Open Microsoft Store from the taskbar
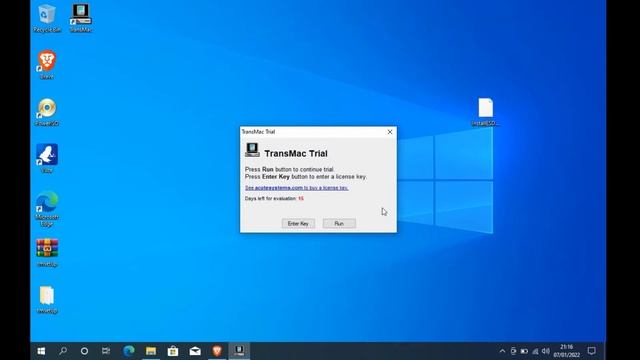Screen dimensions: 640x360 (173, 351)
